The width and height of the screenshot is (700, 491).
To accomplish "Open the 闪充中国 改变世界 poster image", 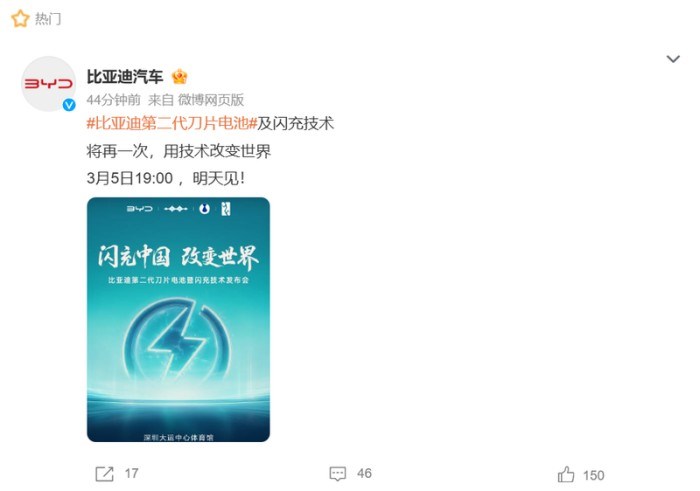I will coord(178,320).
